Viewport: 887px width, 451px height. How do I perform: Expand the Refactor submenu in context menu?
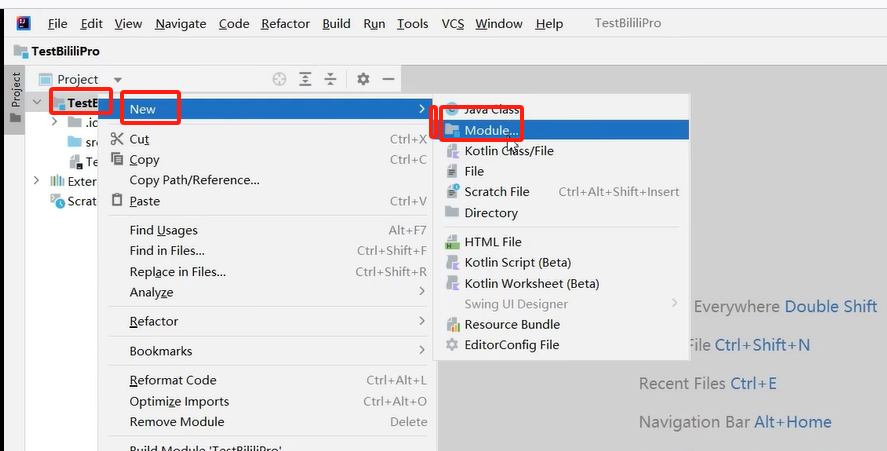tap(268, 321)
